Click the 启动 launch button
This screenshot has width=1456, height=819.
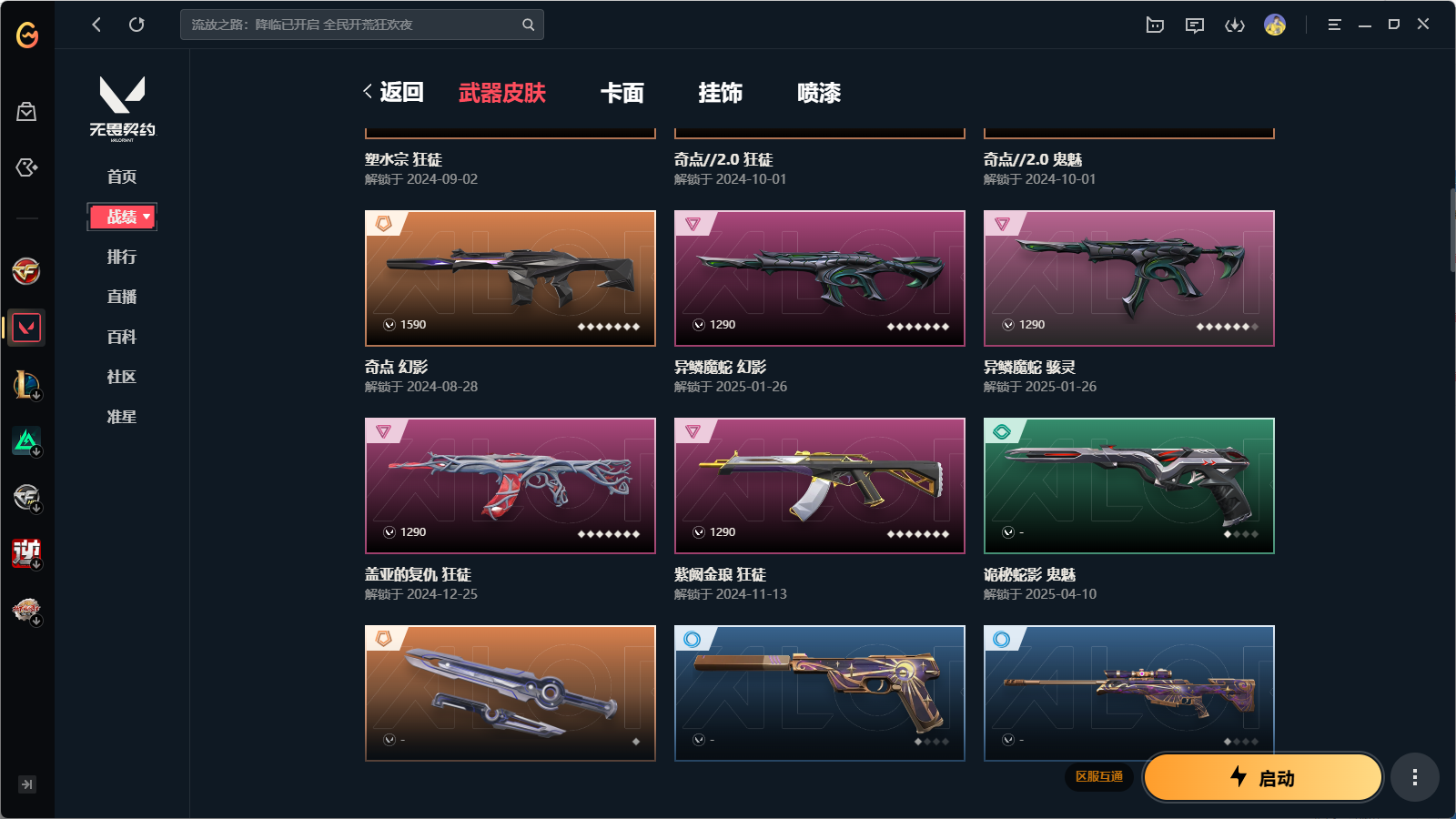(x=1263, y=777)
